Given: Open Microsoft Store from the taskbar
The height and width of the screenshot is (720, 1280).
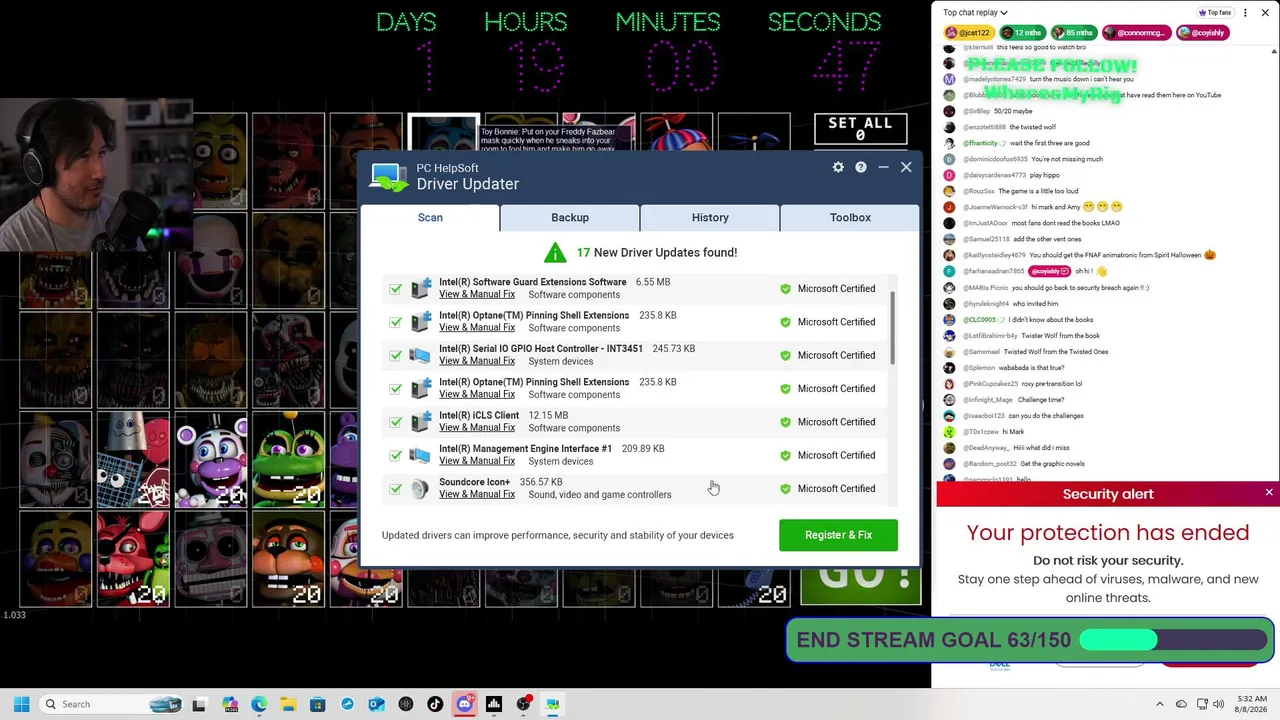Looking at the screenshot, I should coord(317,704).
